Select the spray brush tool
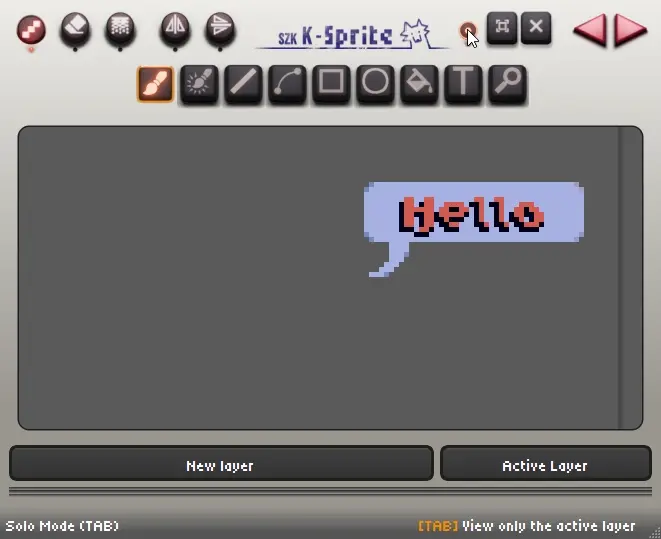This screenshot has height=539, width=661. (199, 84)
